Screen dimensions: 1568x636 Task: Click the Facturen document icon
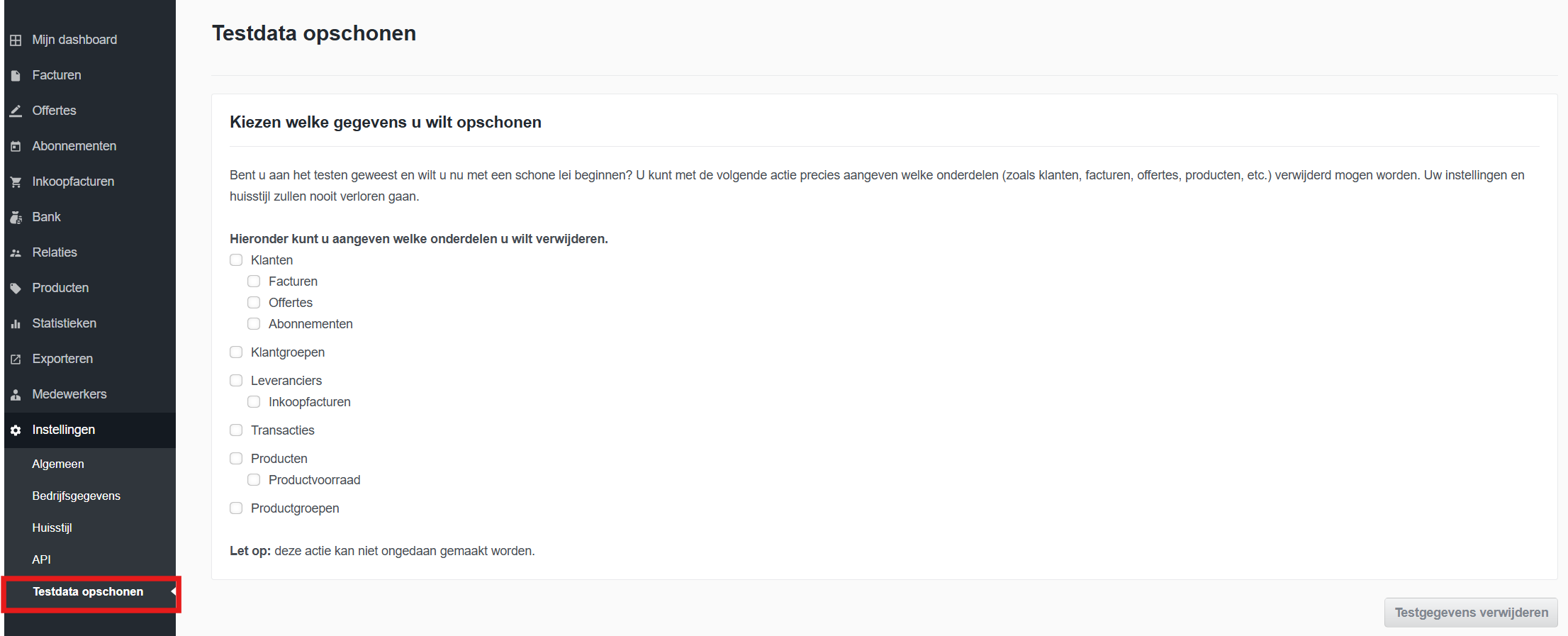[16, 76]
